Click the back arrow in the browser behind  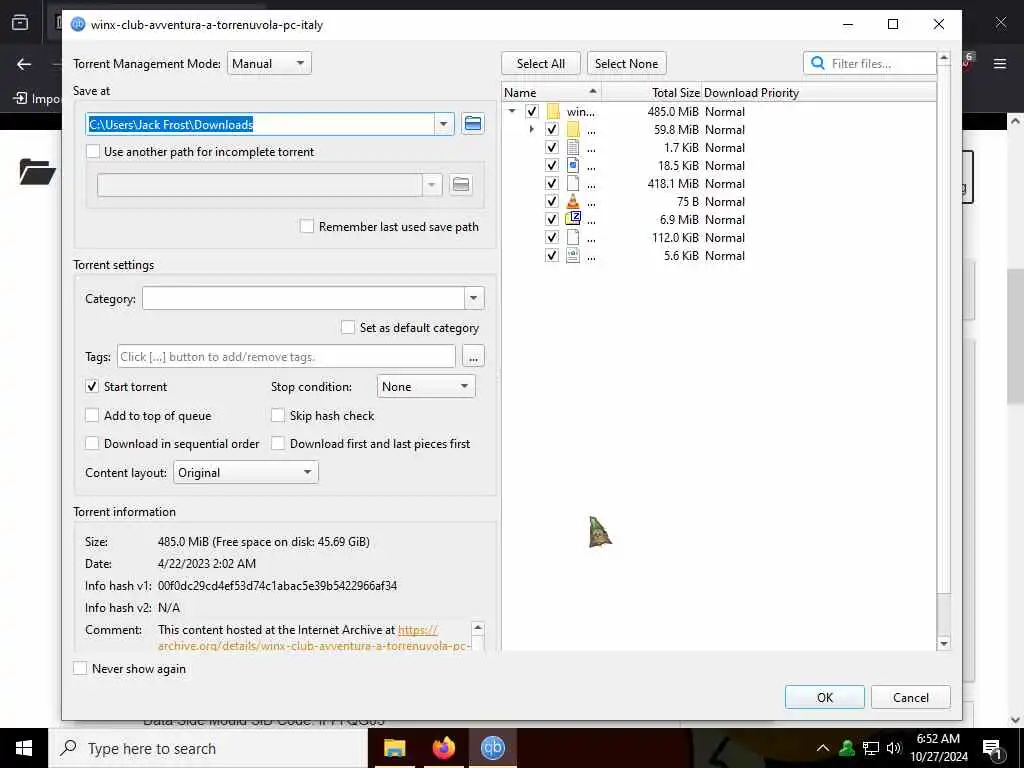click(x=24, y=64)
